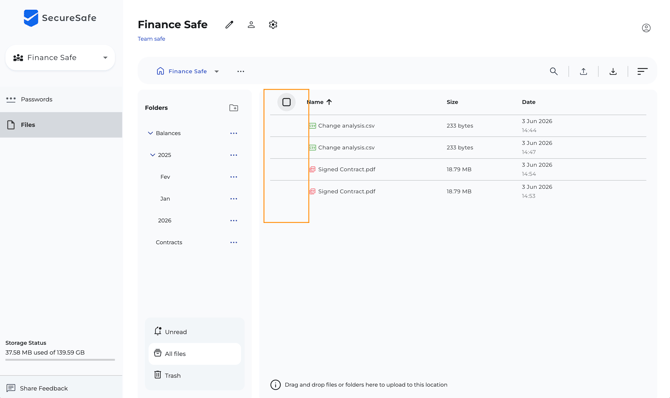Click the upload icon in toolbar
This screenshot has width=670, height=398.
click(583, 71)
